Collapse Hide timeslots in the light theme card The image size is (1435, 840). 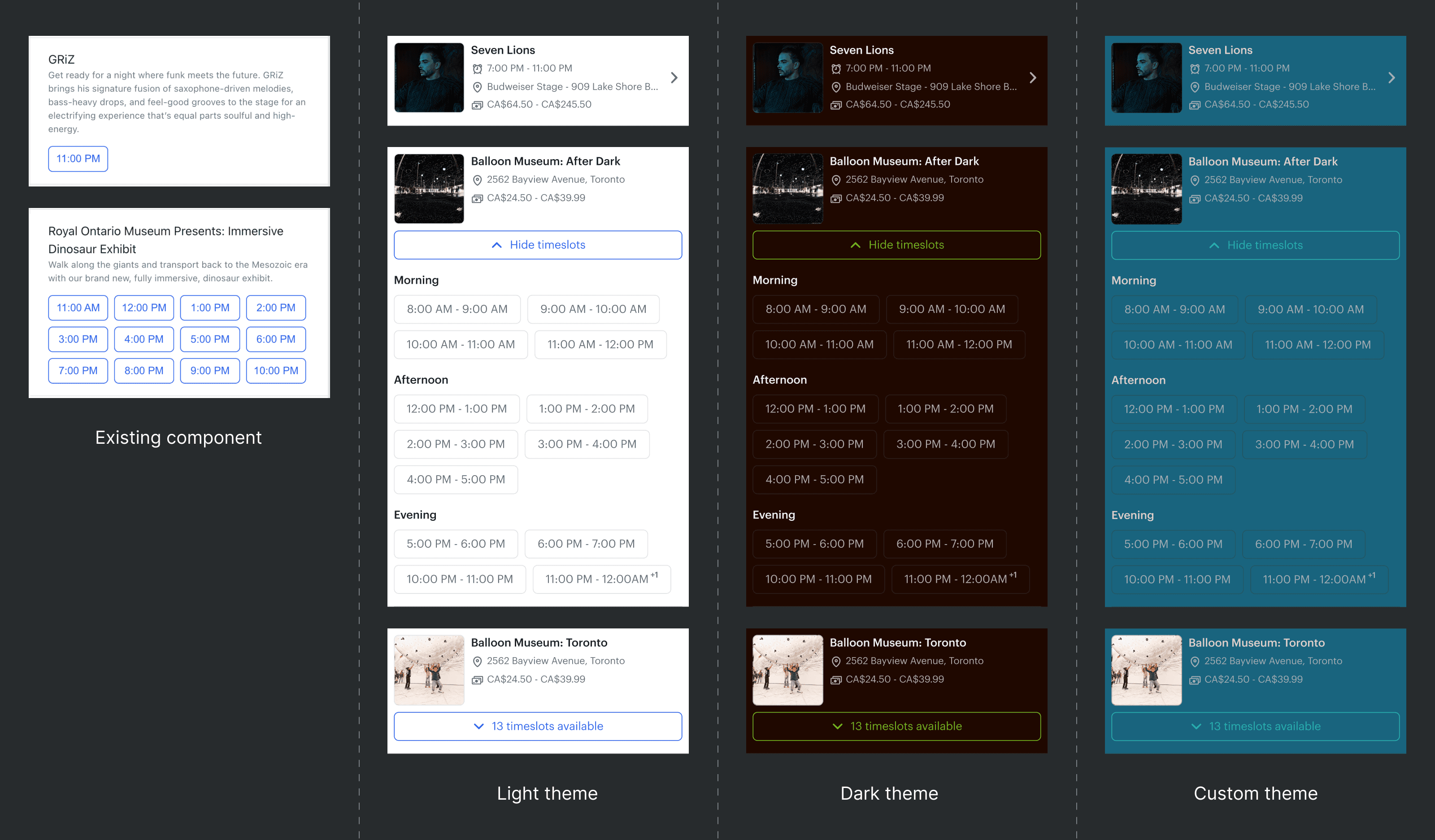tap(538, 245)
